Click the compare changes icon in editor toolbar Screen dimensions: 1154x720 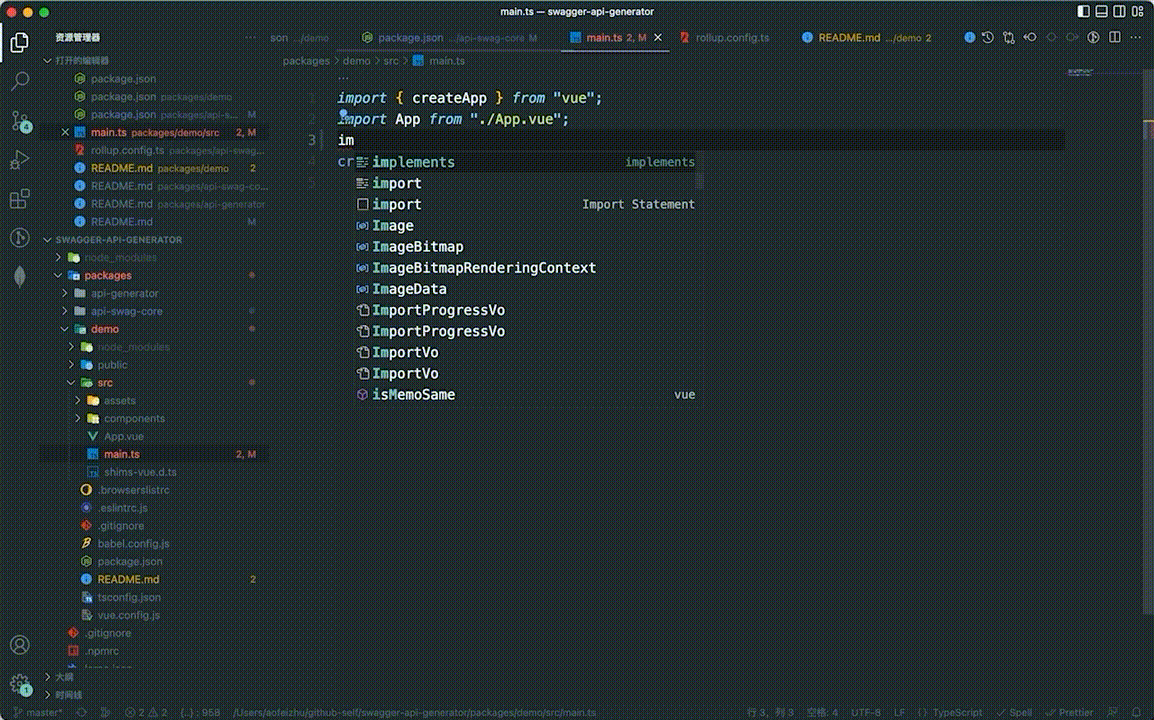(1009, 38)
